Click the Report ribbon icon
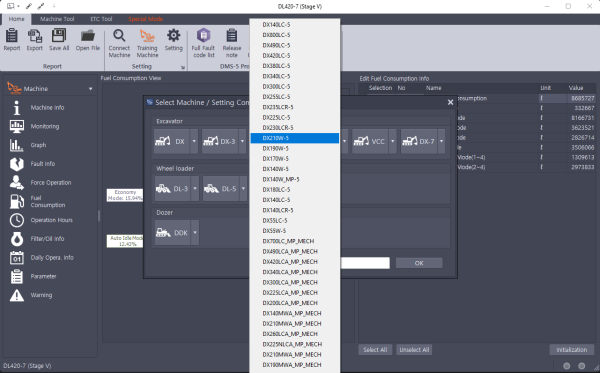Screen dimensions: 600x373 12,40
